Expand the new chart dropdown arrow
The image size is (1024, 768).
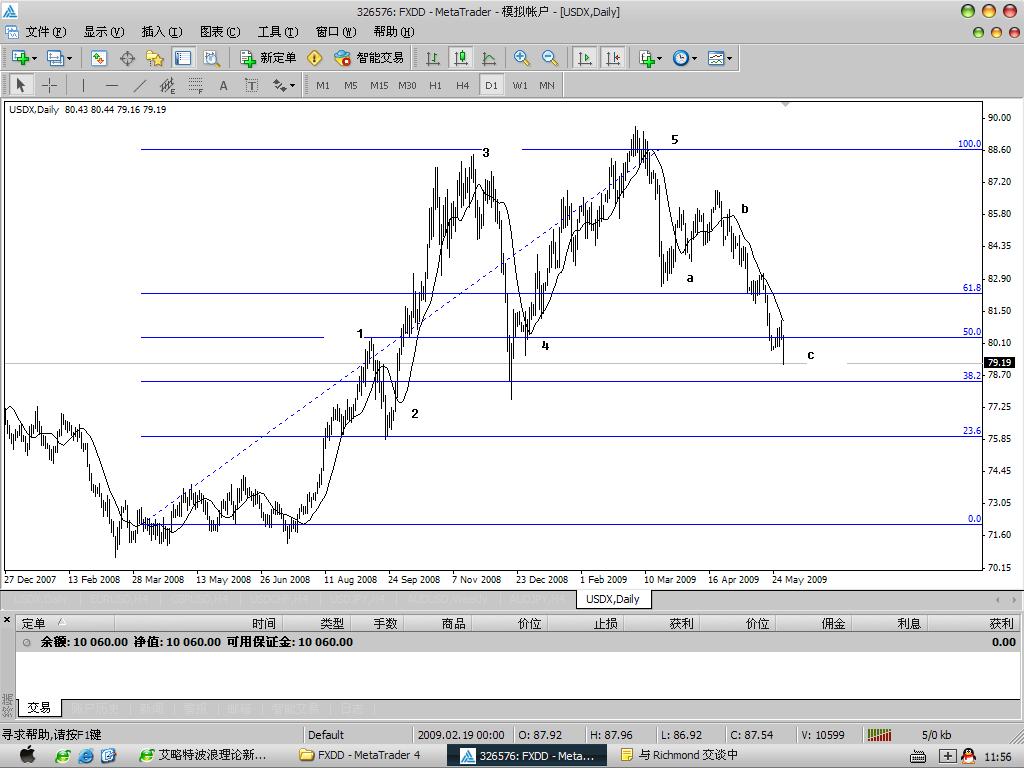pyautogui.click(x=35, y=58)
